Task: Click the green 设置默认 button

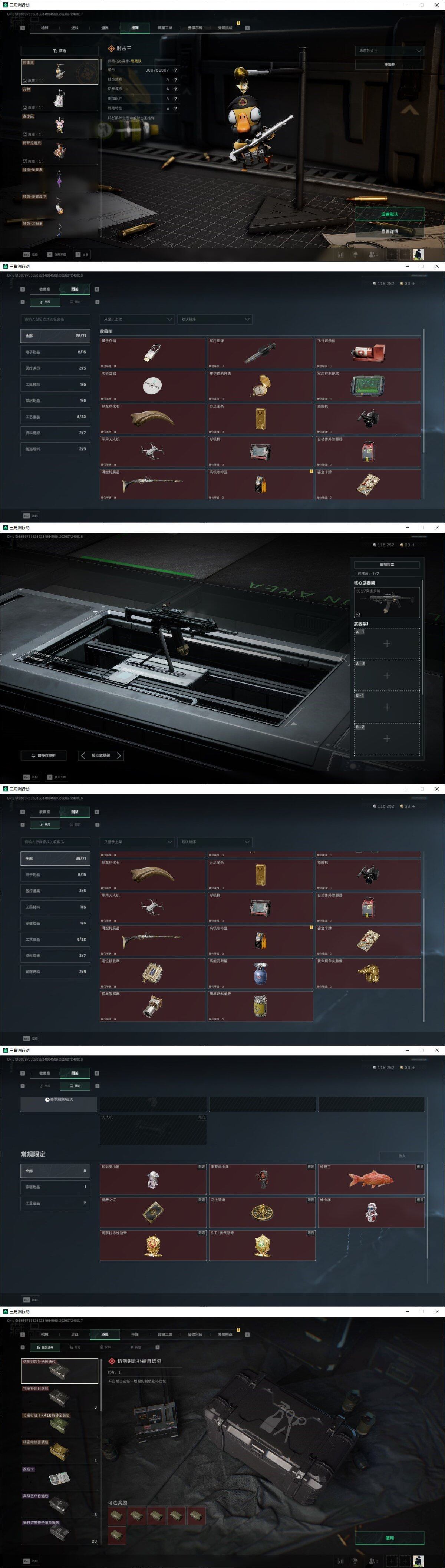Action: [x=390, y=214]
